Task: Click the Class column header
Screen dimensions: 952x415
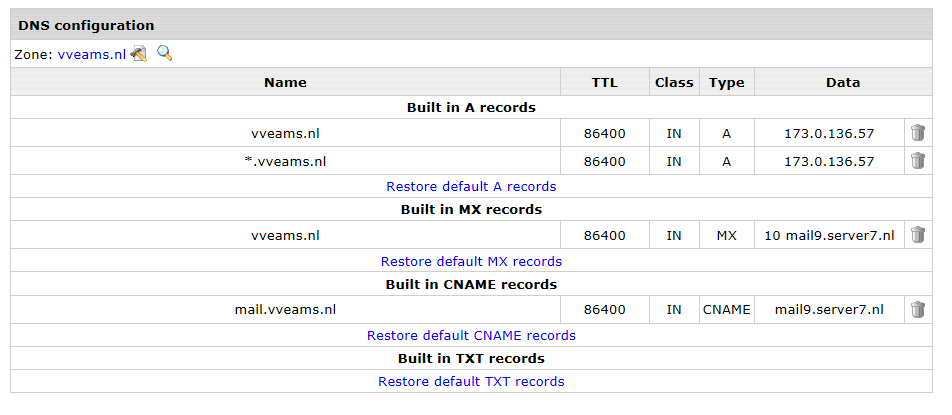Action: 674,83
